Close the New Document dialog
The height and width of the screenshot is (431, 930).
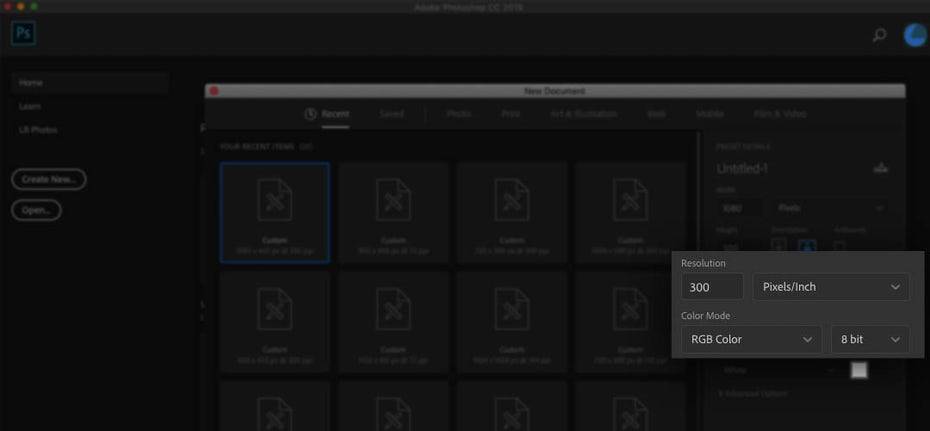pos(214,91)
